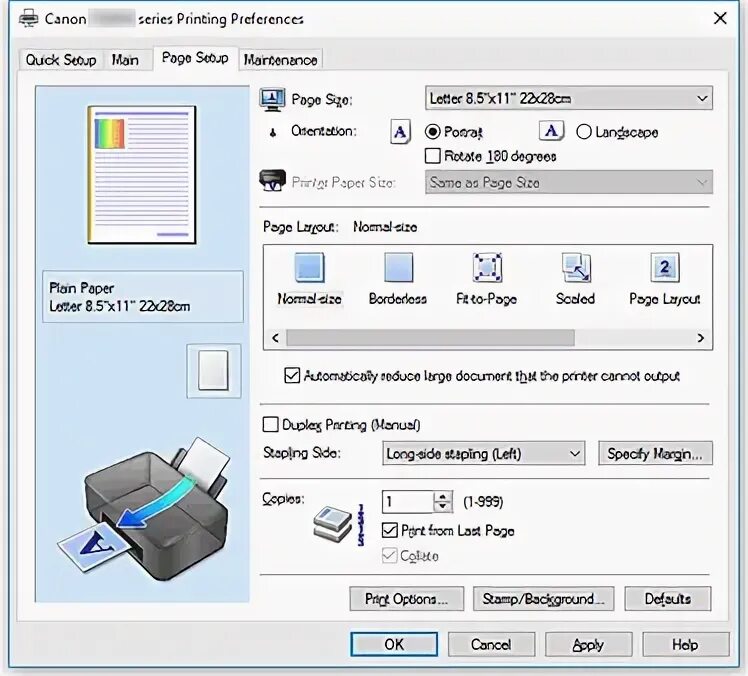Click the Landscape orientation page icon

tap(551, 130)
